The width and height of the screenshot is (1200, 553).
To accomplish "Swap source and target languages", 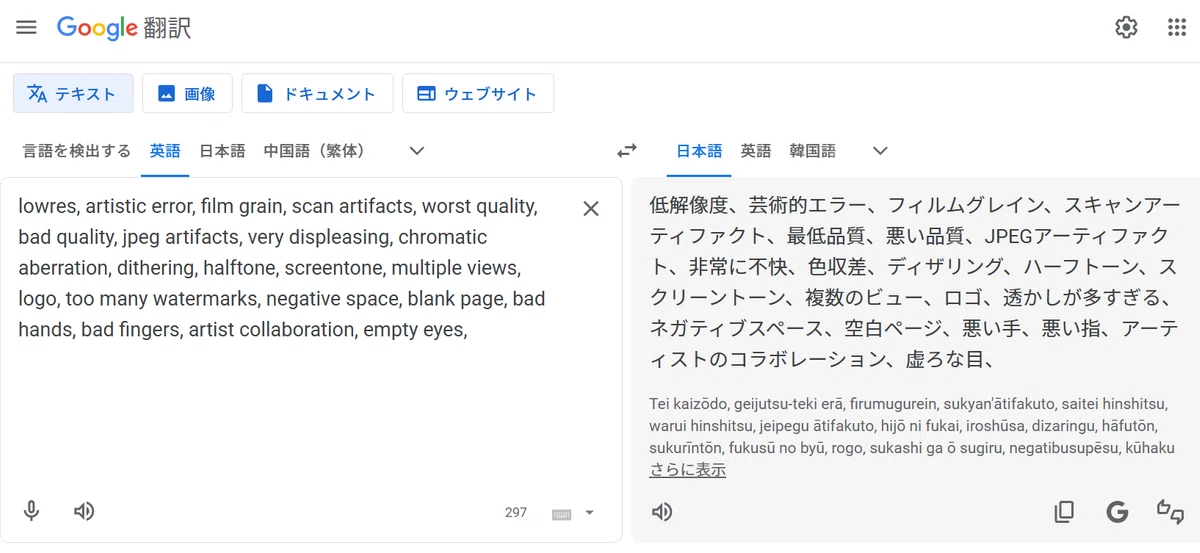I will 627,151.
